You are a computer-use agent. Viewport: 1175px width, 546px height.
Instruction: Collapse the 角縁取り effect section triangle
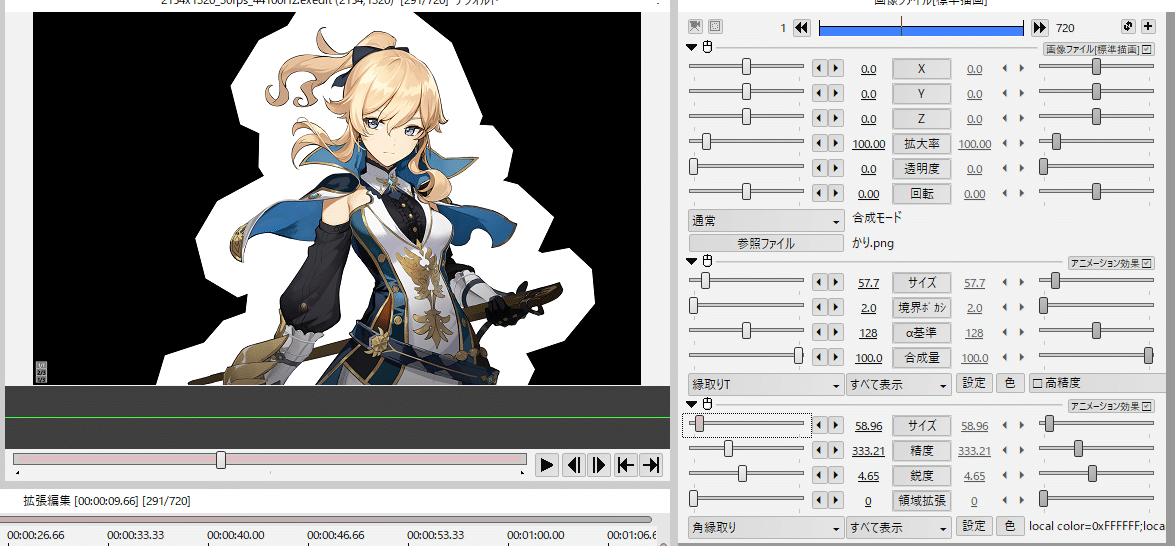[692, 404]
